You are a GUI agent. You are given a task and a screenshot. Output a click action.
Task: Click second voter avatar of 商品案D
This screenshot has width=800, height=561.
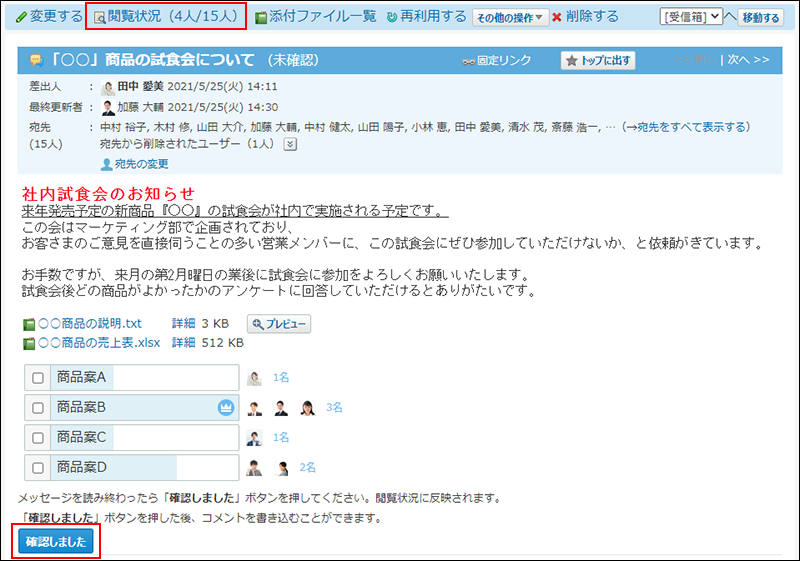(x=281, y=468)
